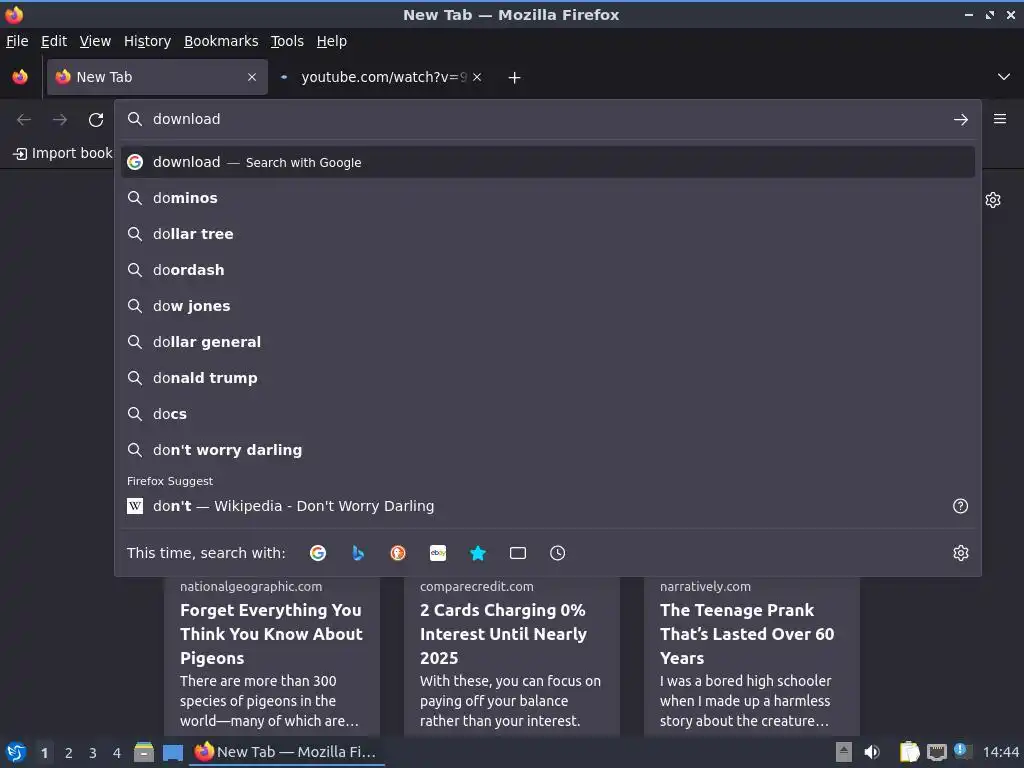The width and height of the screenshot is (1024, 768).
Task: Select 'download — Search with Google' suggestion
Action: [x=548, y=162]
